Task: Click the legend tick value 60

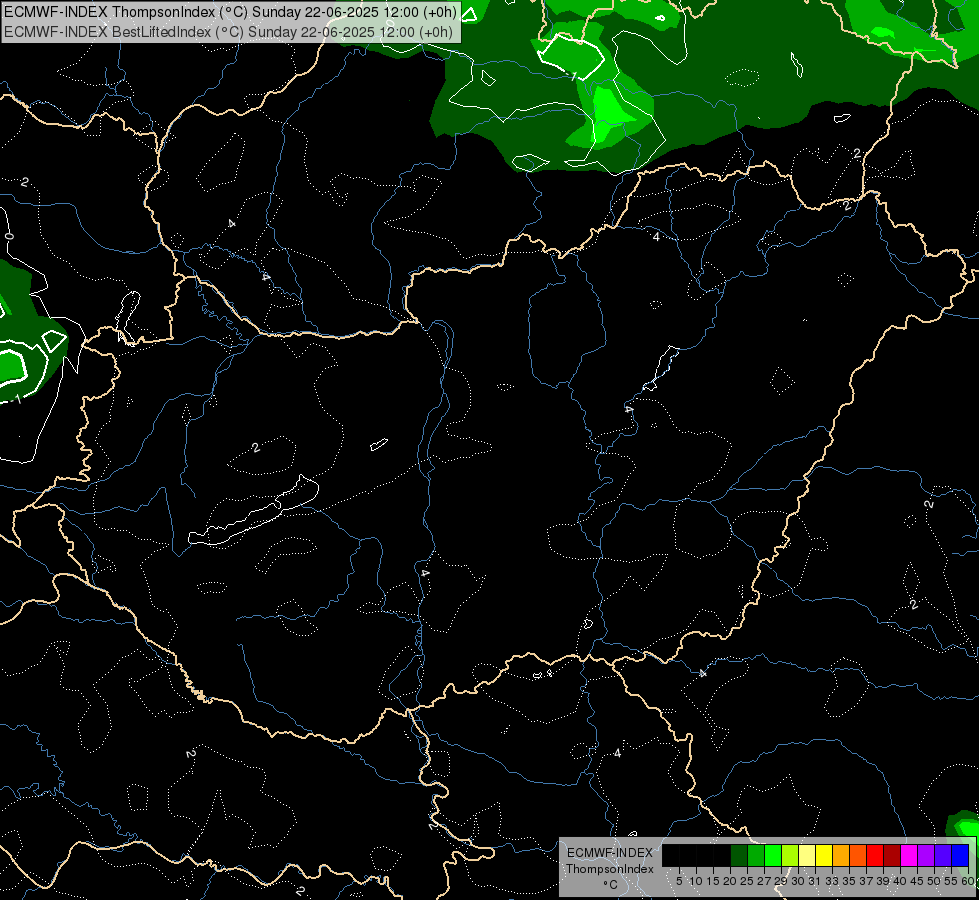Action: tap(968, 881)
